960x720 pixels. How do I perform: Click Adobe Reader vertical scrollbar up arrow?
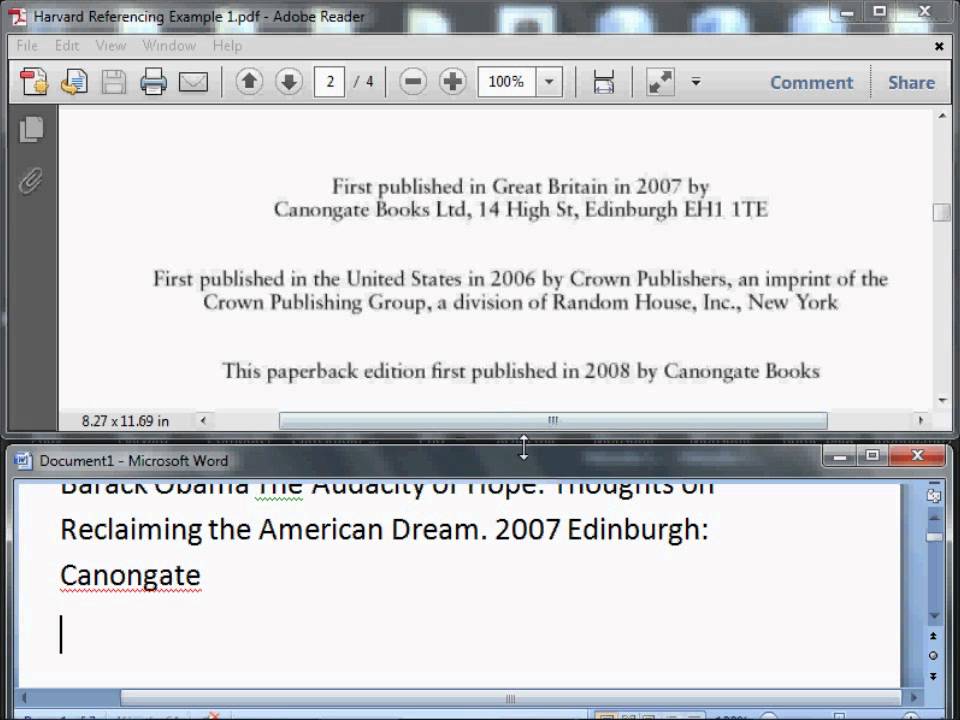coord(942,116)
